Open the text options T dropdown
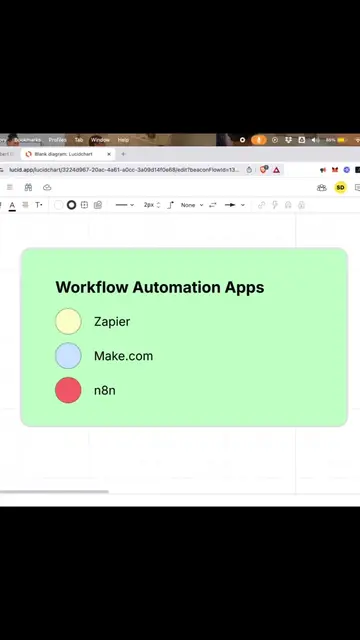The height and width of the screenshot is (640, 360). pos(39,205)
